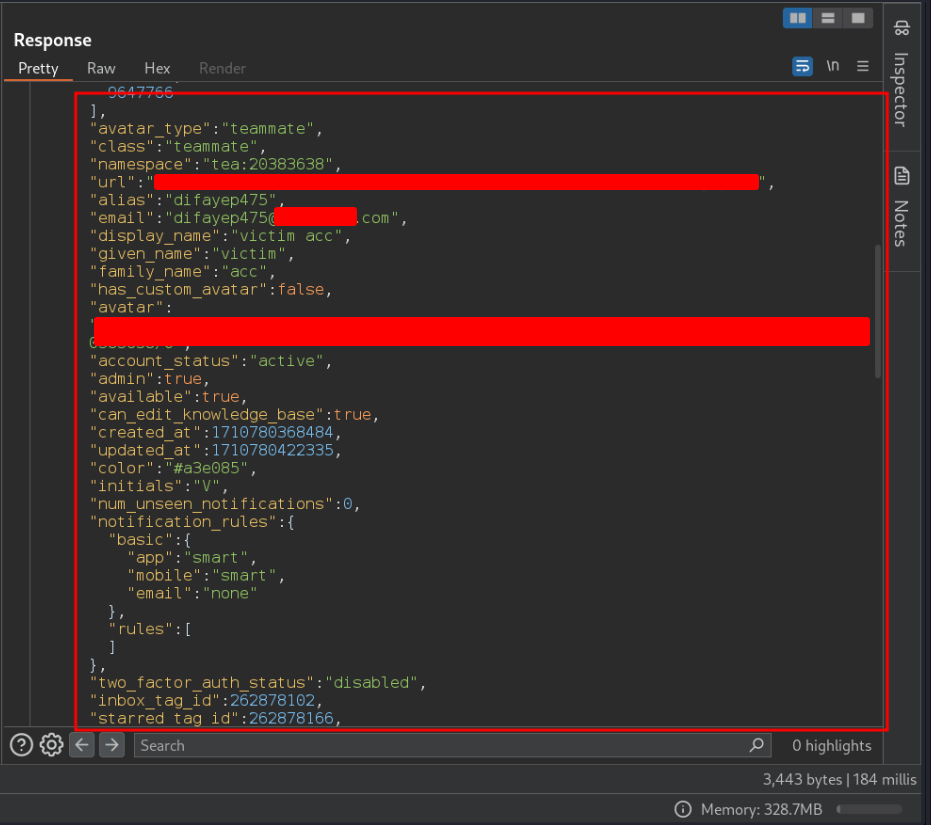931x825 pixels.
Task: Click the memory usage info icon
Action: pos(682,809)
